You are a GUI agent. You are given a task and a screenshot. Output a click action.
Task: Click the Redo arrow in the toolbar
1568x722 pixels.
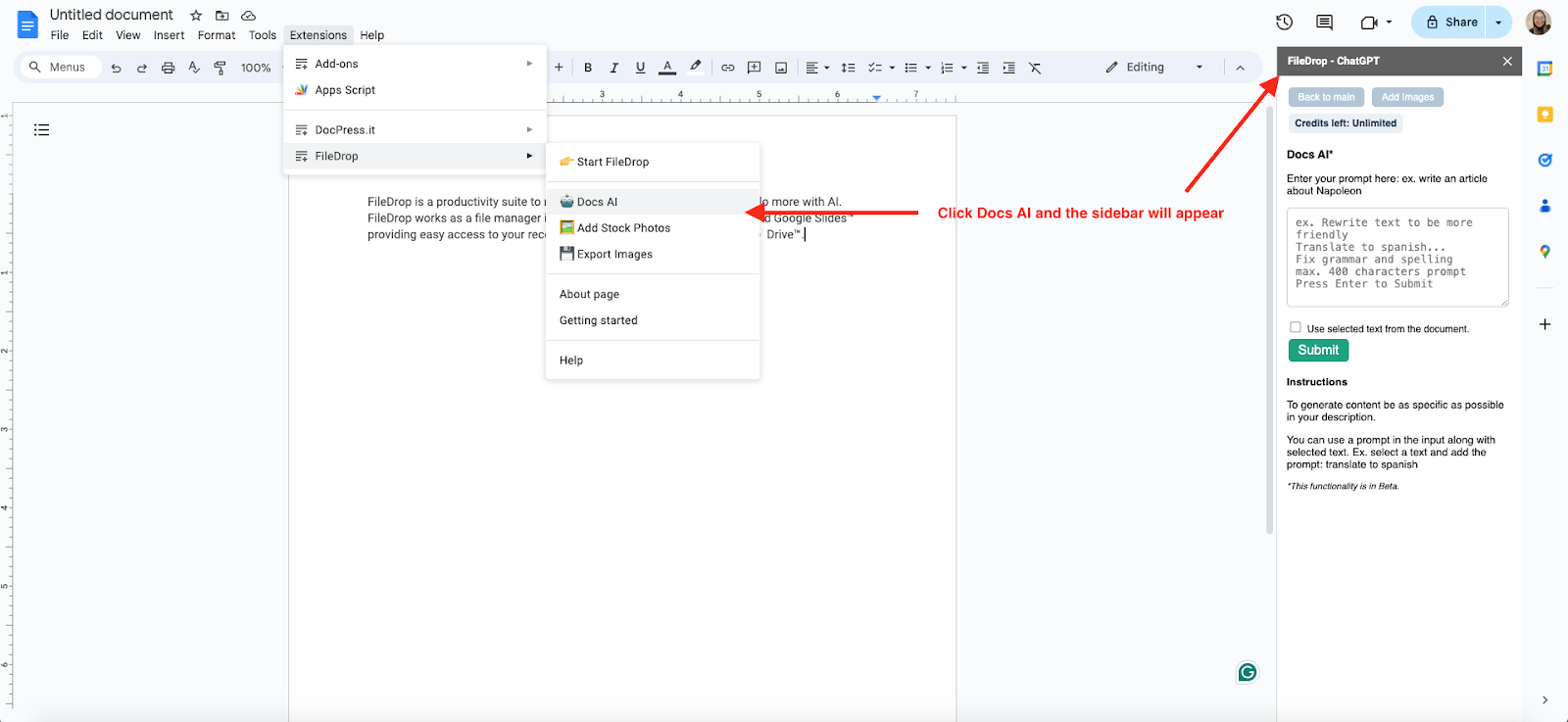[142, 68]
